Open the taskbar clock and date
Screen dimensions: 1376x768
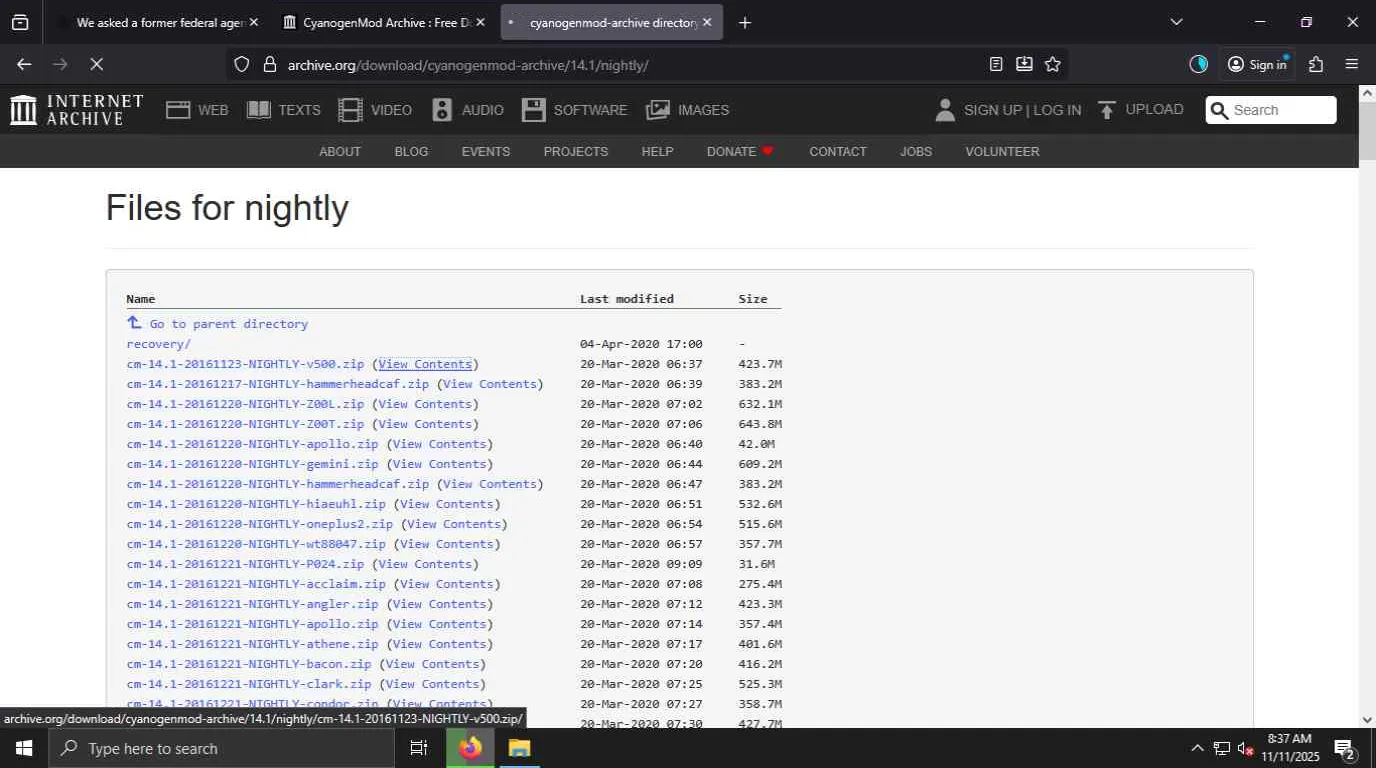1289,748
